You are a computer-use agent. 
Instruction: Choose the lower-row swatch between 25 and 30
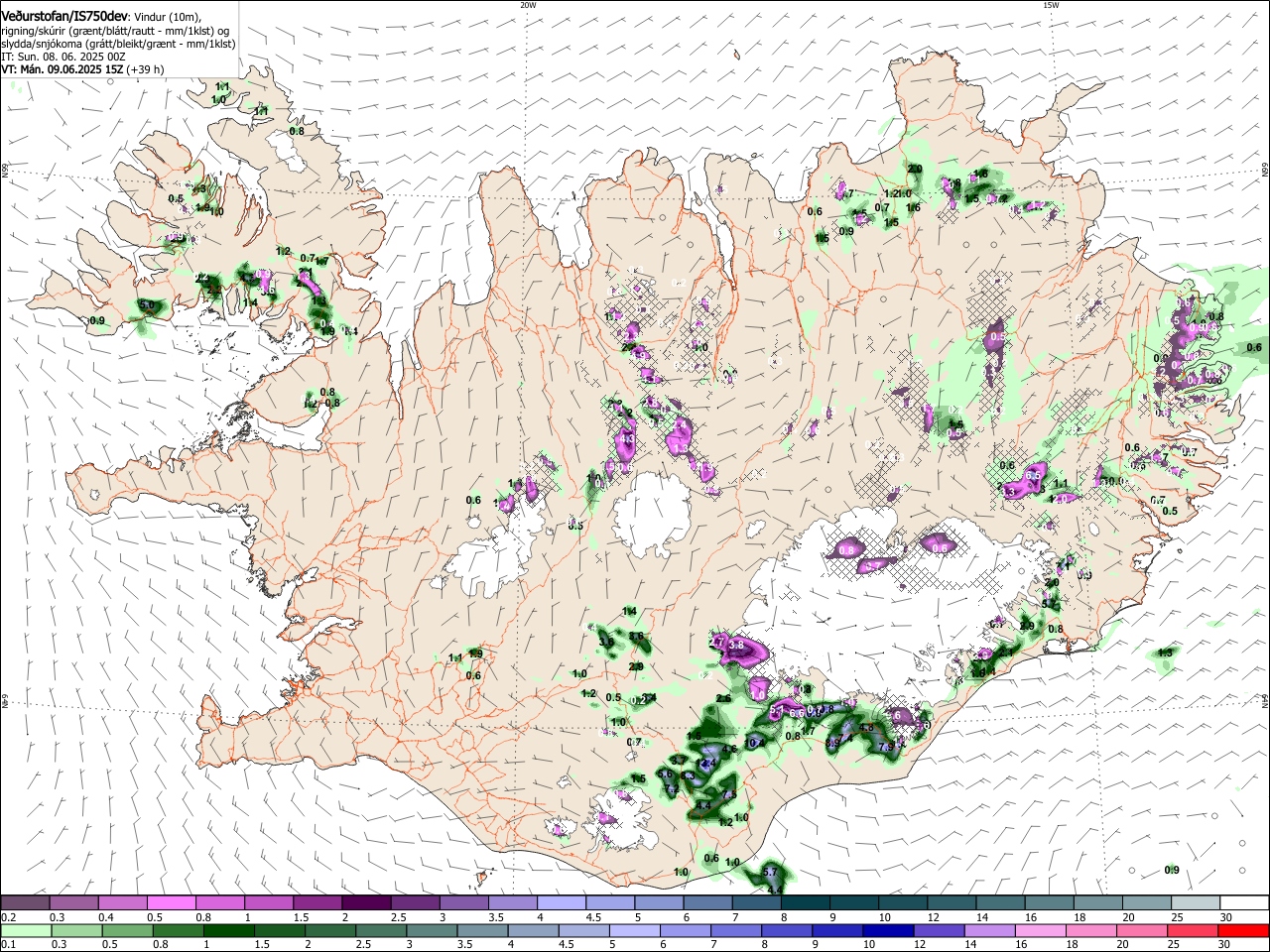[1193, 930]
